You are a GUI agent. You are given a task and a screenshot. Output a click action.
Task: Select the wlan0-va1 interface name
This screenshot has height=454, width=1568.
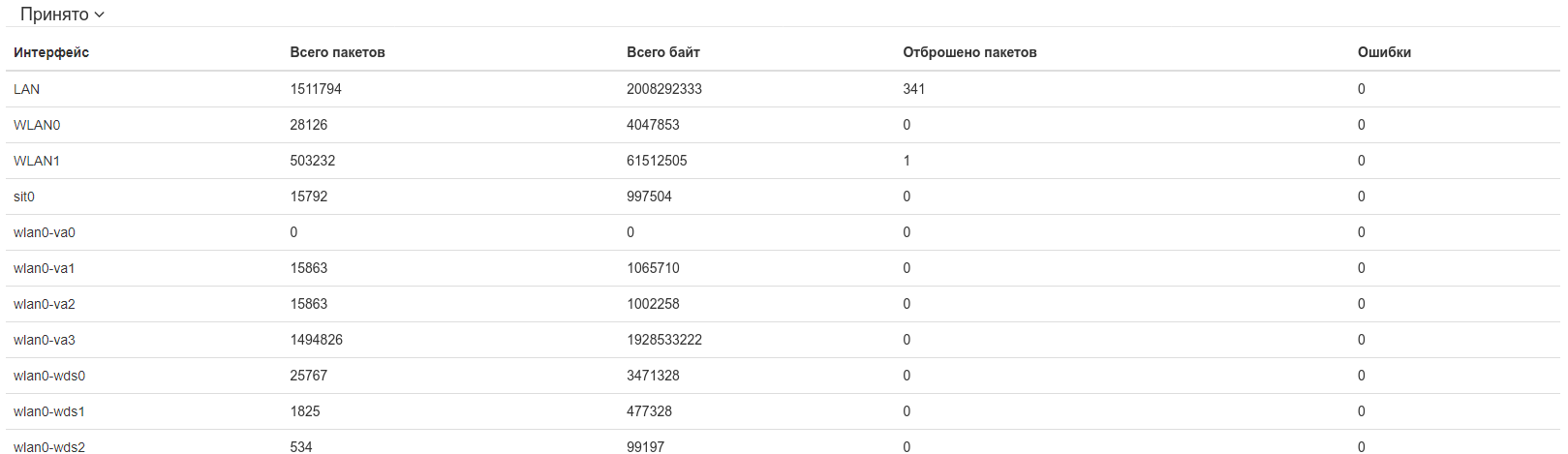45,268
